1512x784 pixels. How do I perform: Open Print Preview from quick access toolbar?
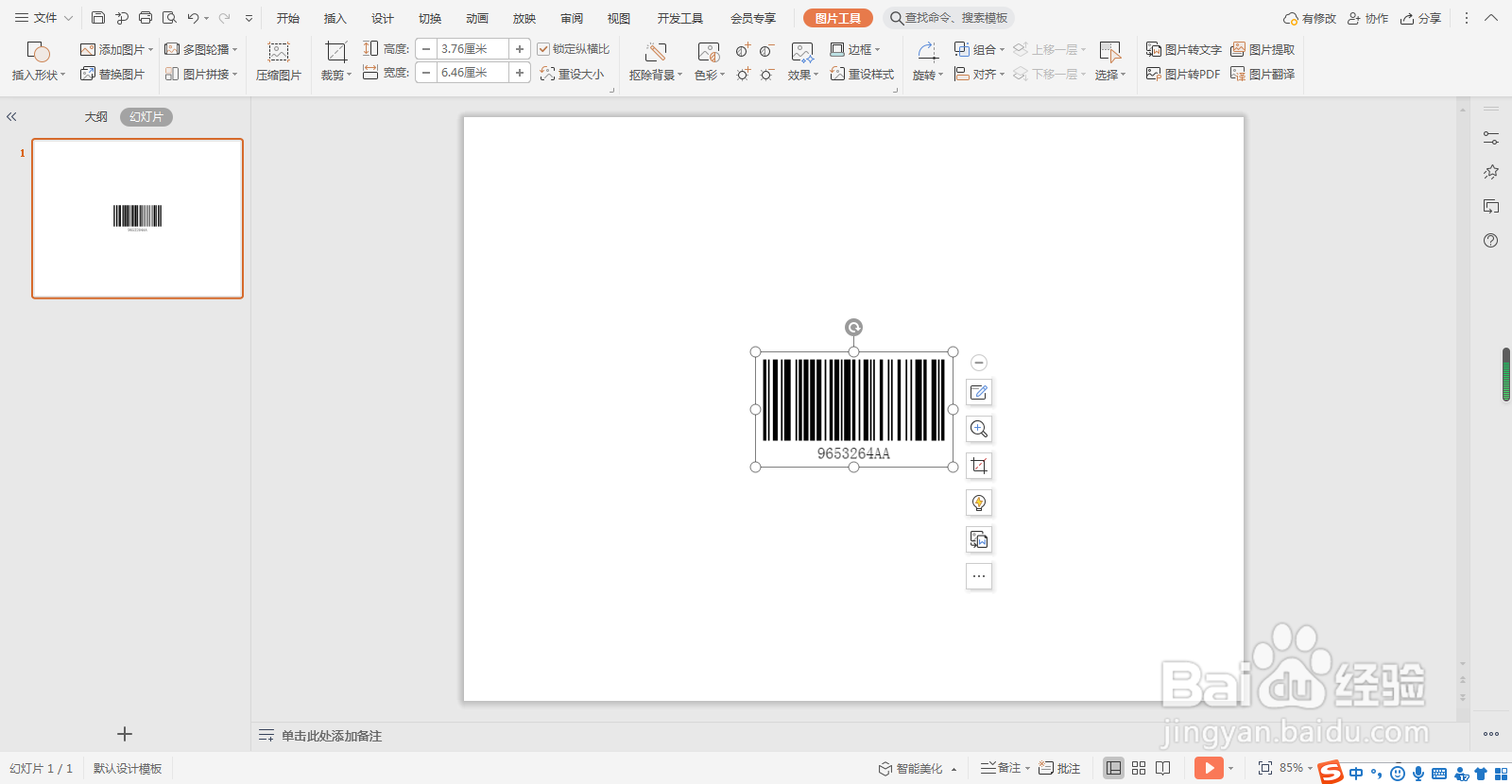click(x=169, y=18)
